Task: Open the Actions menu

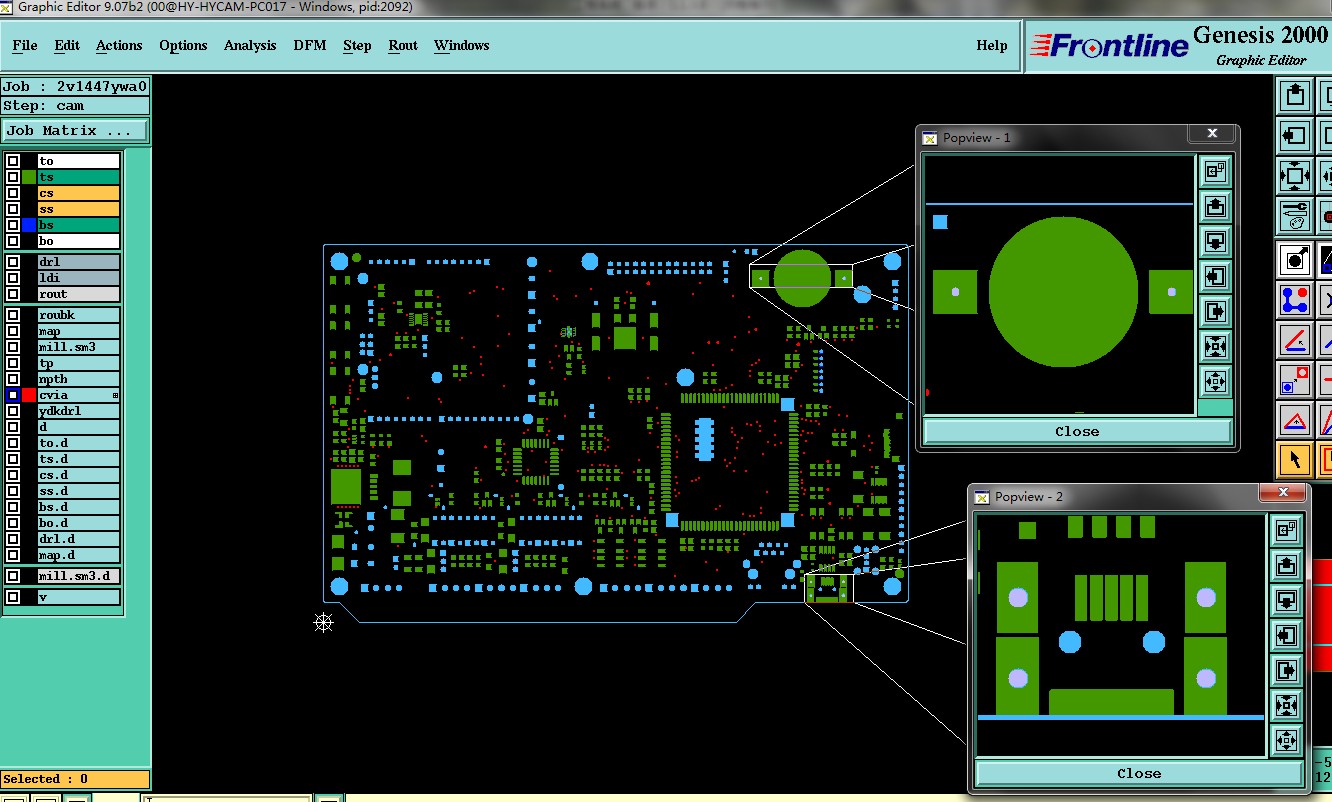Action: pos(119,45)
